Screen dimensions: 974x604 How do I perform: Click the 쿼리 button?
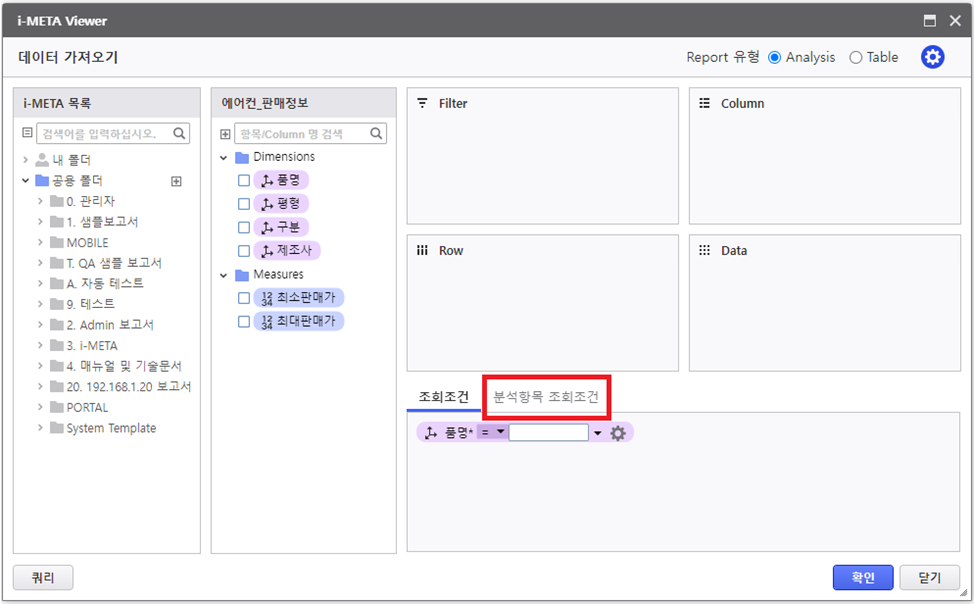coord(43,577)
